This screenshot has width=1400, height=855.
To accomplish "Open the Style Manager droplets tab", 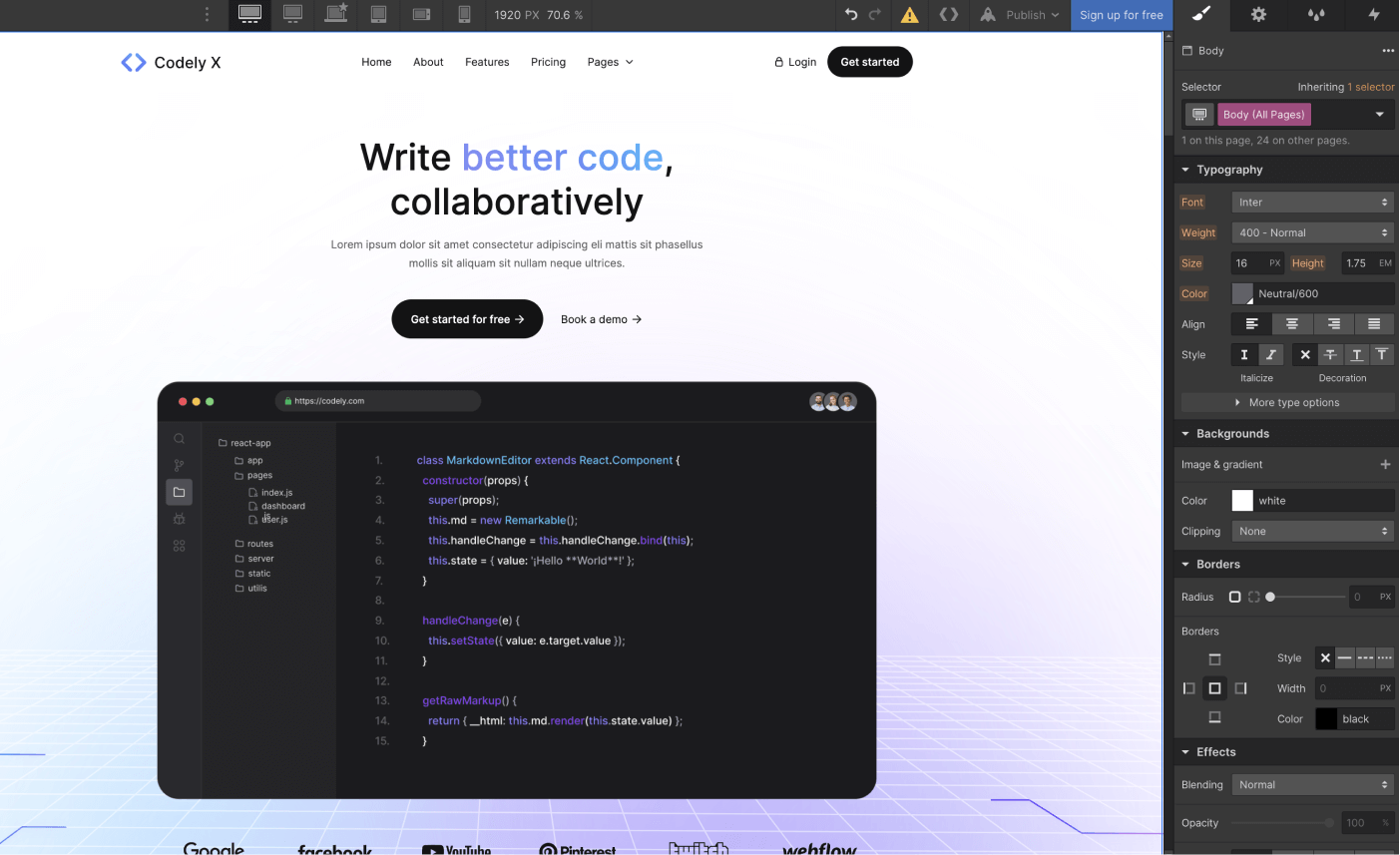I will pos(1315,15).
